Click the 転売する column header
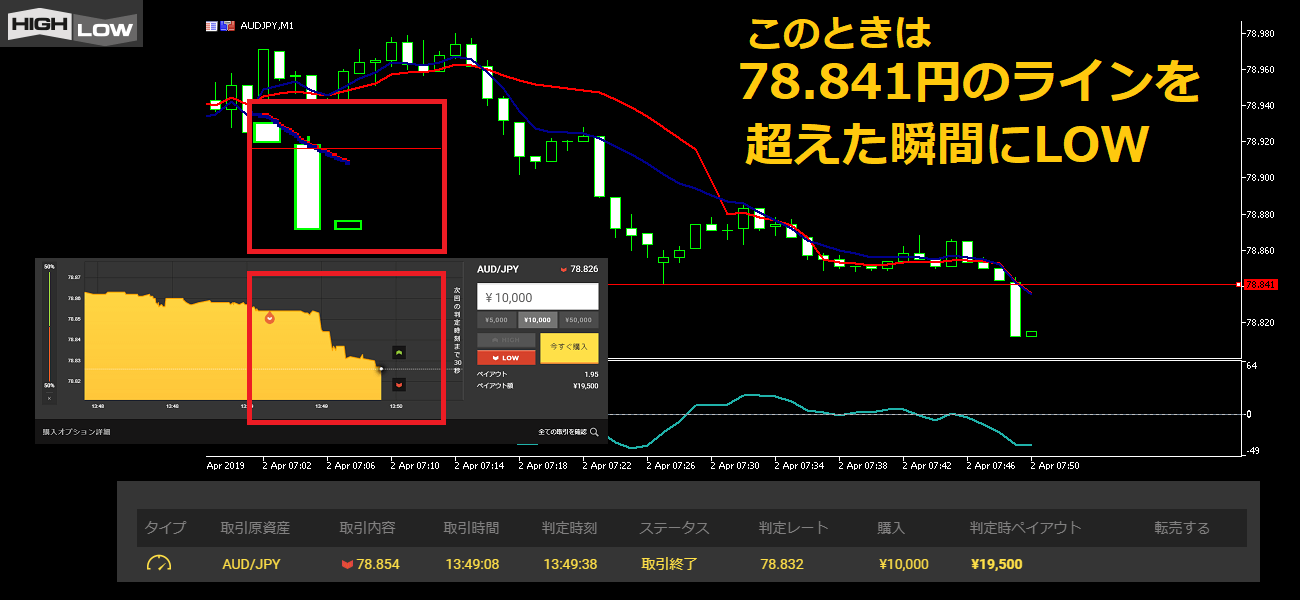Screen dimensions: 1300x600 (1181, 528)
